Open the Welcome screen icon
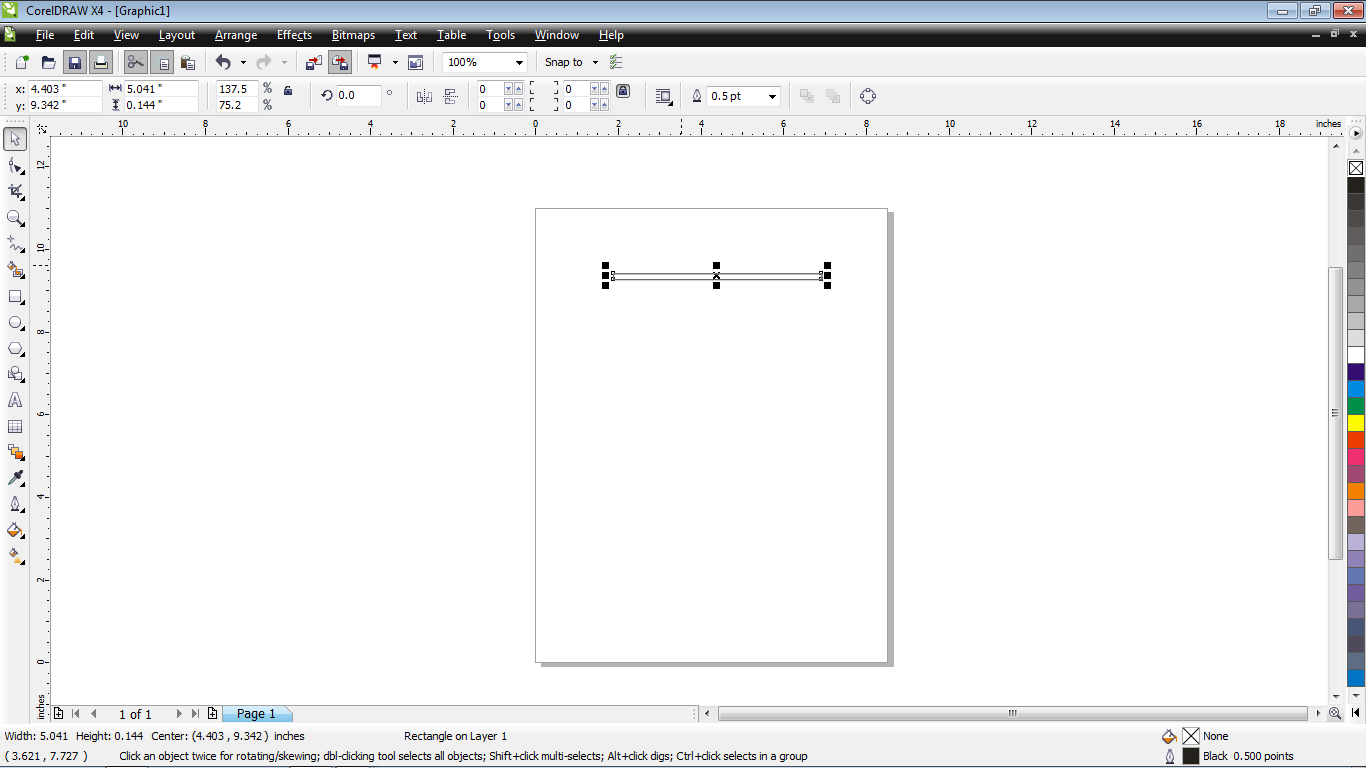This screenshot has height=768, width=1366. coord(416,62)
